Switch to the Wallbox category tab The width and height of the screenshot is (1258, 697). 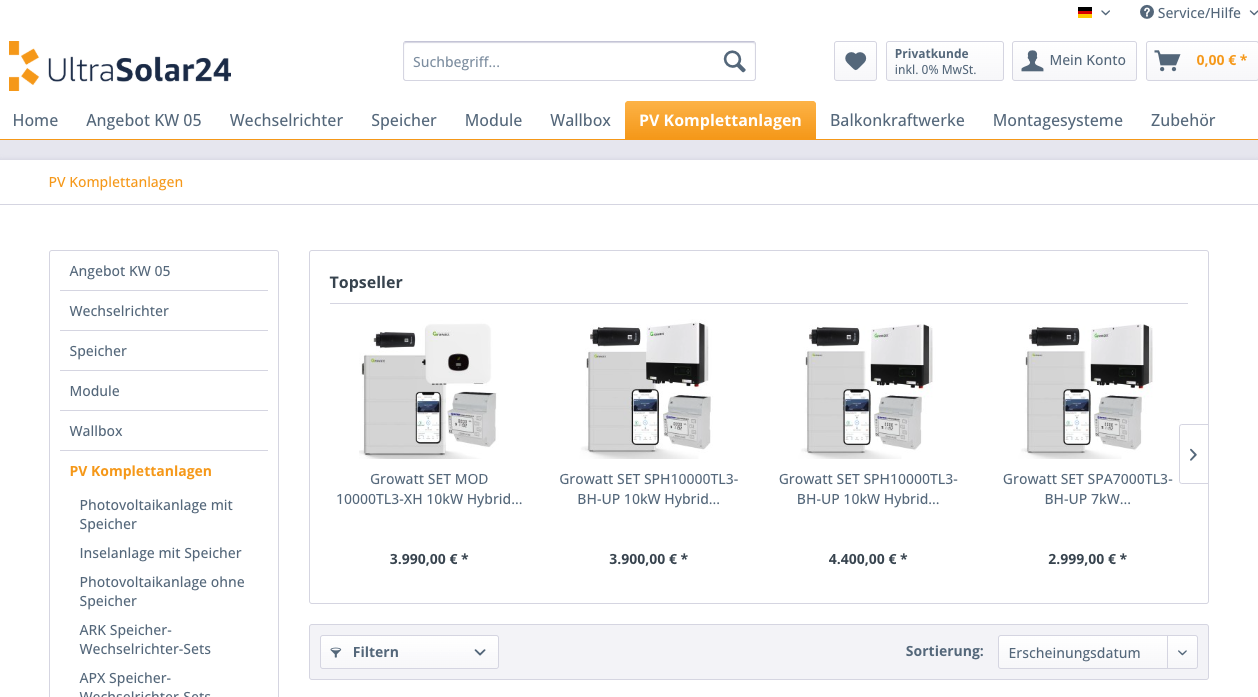(580, 119)
